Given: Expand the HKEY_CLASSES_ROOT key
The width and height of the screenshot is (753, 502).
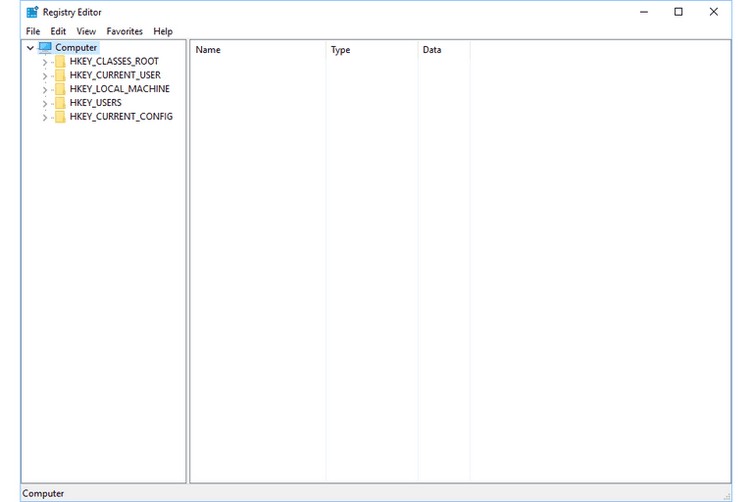Looking at the screenshot, I should click(x=45, y=62).
